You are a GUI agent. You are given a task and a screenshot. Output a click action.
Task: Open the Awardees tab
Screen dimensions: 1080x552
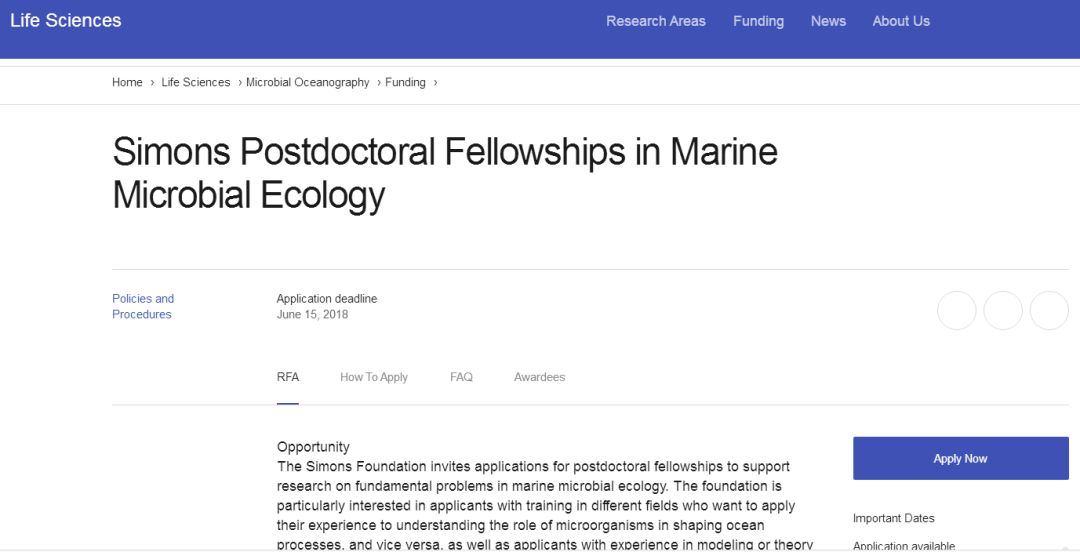click(x=539, y=377)
